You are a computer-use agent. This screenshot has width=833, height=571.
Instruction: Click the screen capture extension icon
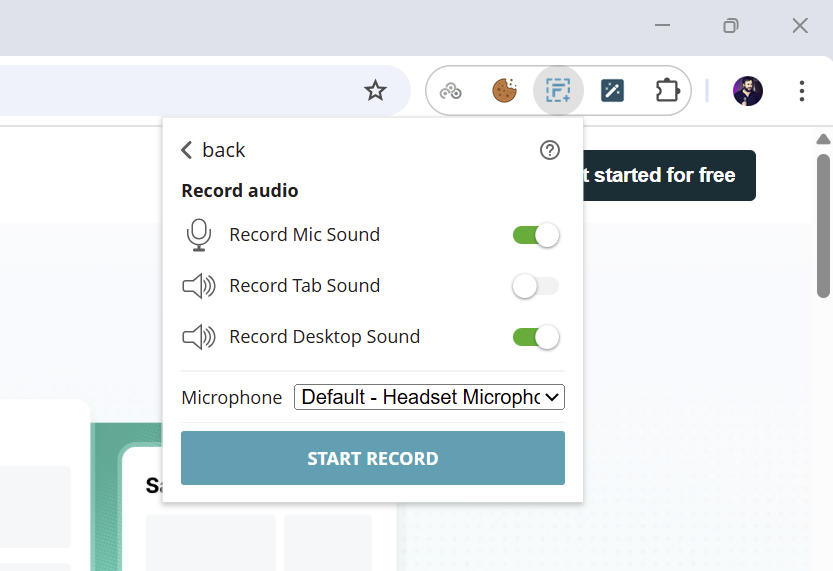pos(558,90)
